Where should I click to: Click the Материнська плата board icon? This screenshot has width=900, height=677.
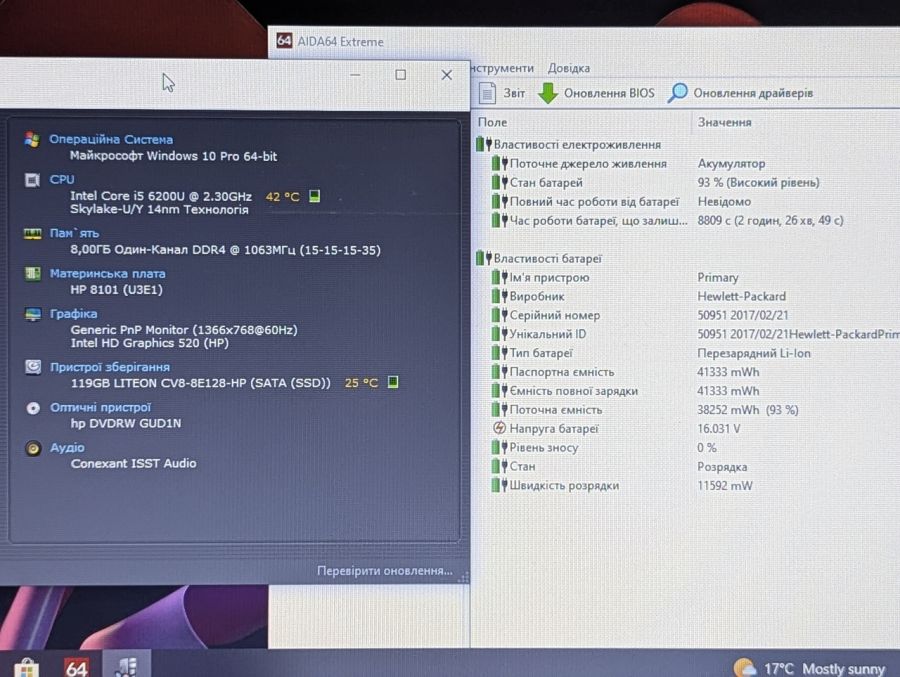[x=33, y=274]
